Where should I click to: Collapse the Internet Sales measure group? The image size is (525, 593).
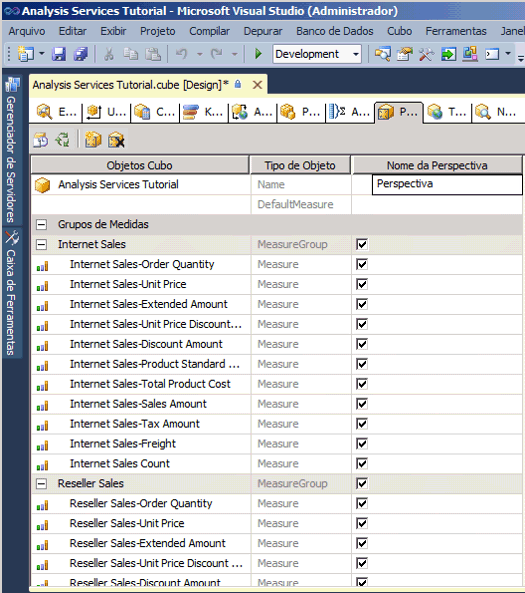click(41, 244)
